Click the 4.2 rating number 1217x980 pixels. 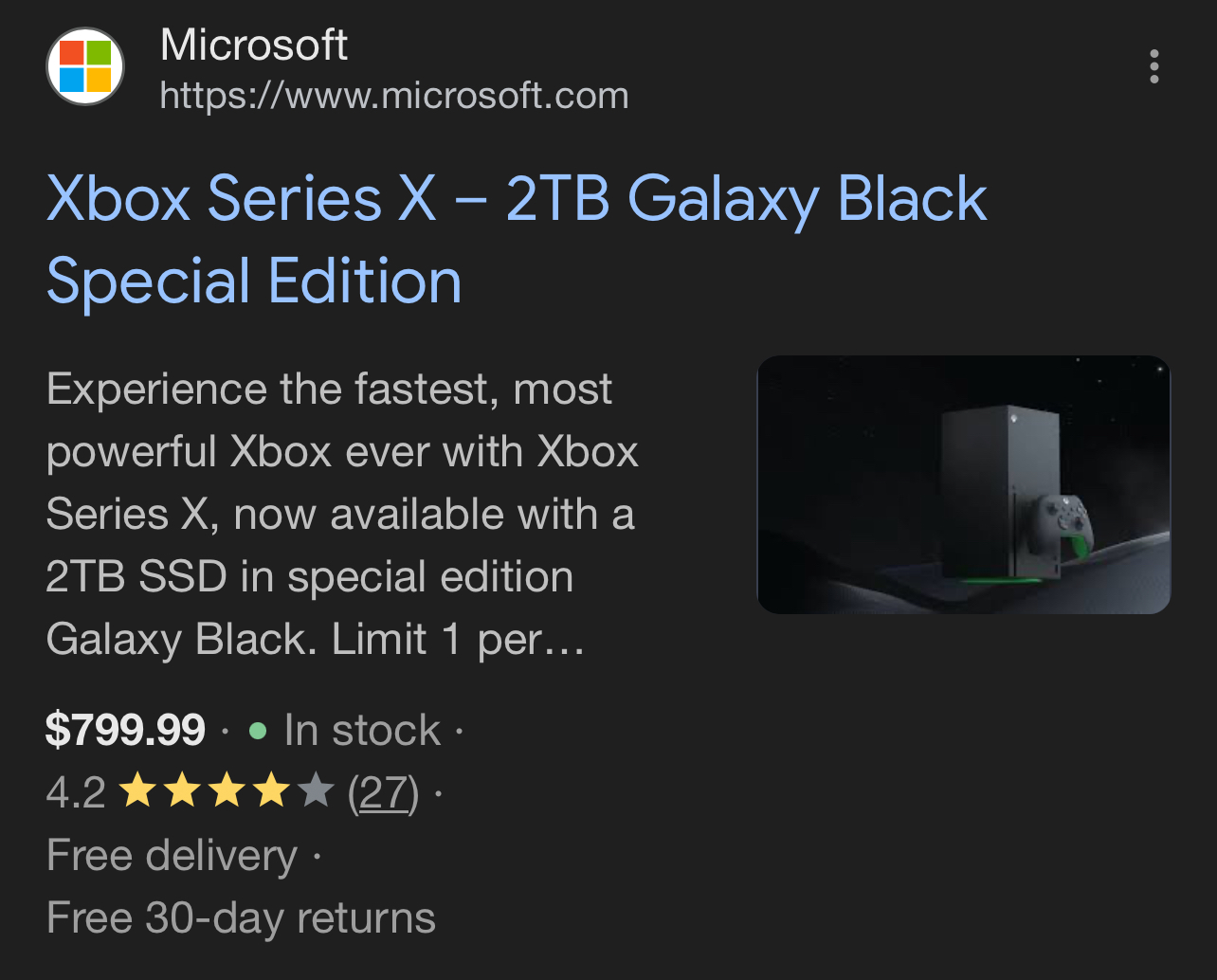[x=74, y=792]
